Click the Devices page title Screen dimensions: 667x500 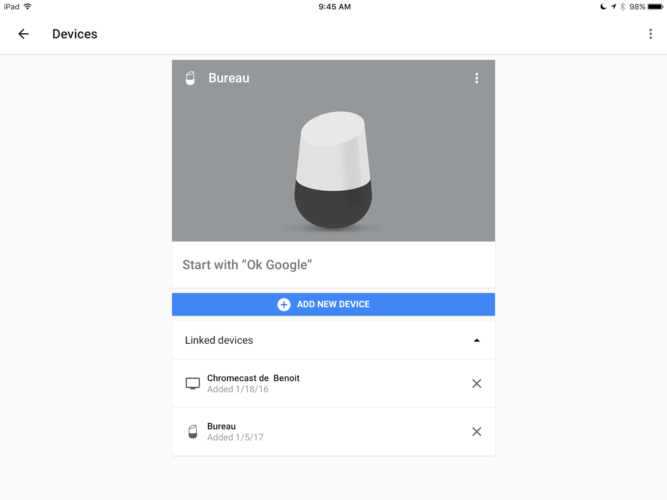click(x=75, y=34)
